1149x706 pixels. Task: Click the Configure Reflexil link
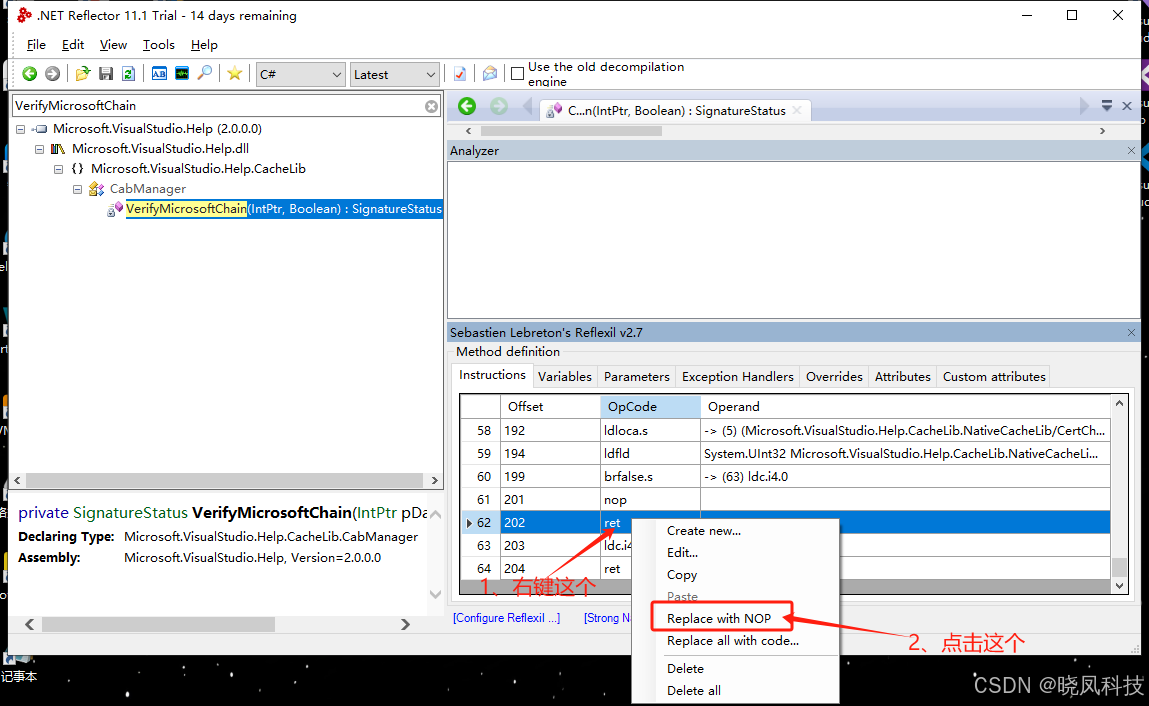click(x=506, y=617)
